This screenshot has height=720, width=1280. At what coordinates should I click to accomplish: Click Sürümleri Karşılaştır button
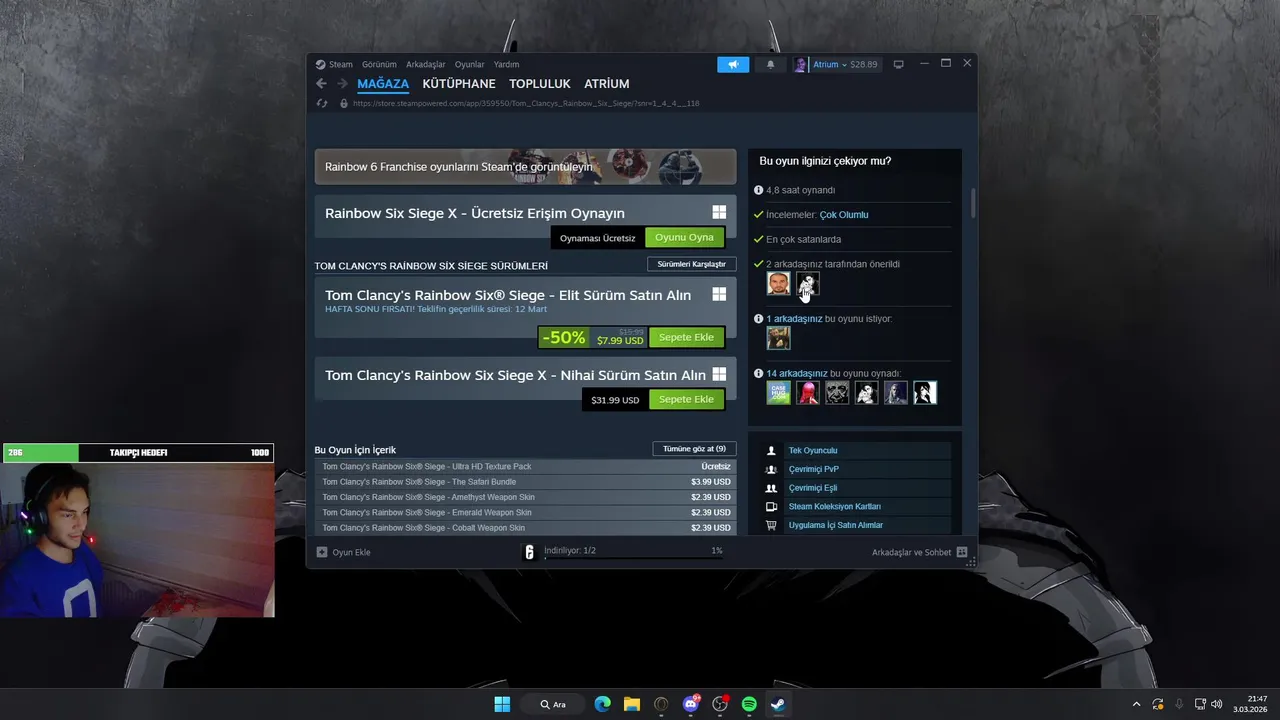point(692,264)
